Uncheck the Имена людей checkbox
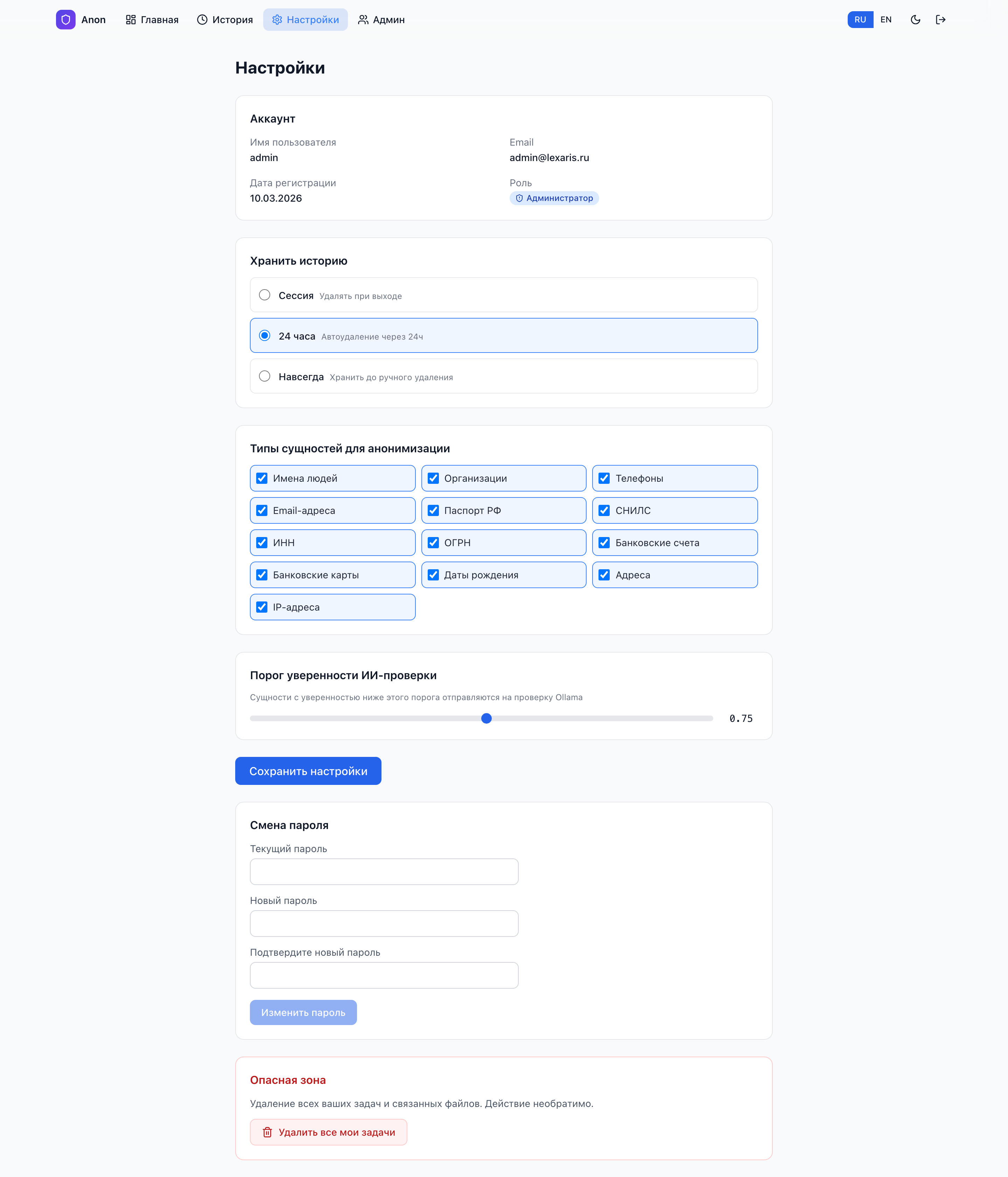The height and width of the screenshot is (1177, 1008). pyautogui.click(x=262, y=478)
